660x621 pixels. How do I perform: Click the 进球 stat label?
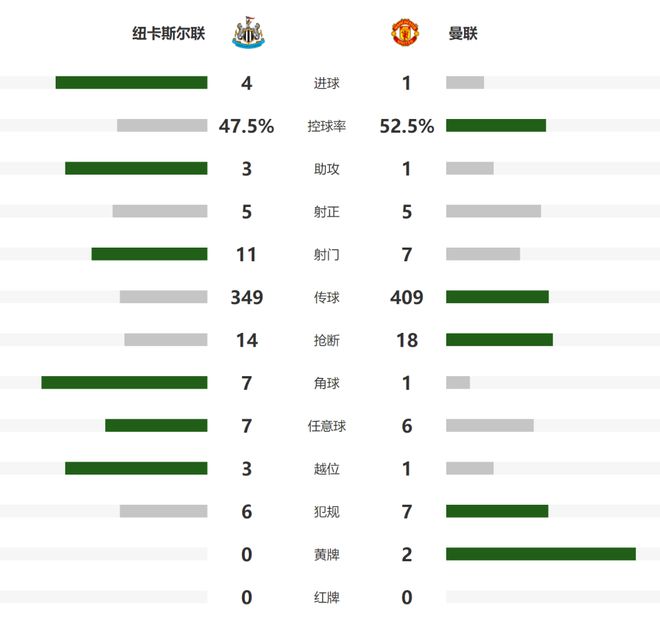326,83
